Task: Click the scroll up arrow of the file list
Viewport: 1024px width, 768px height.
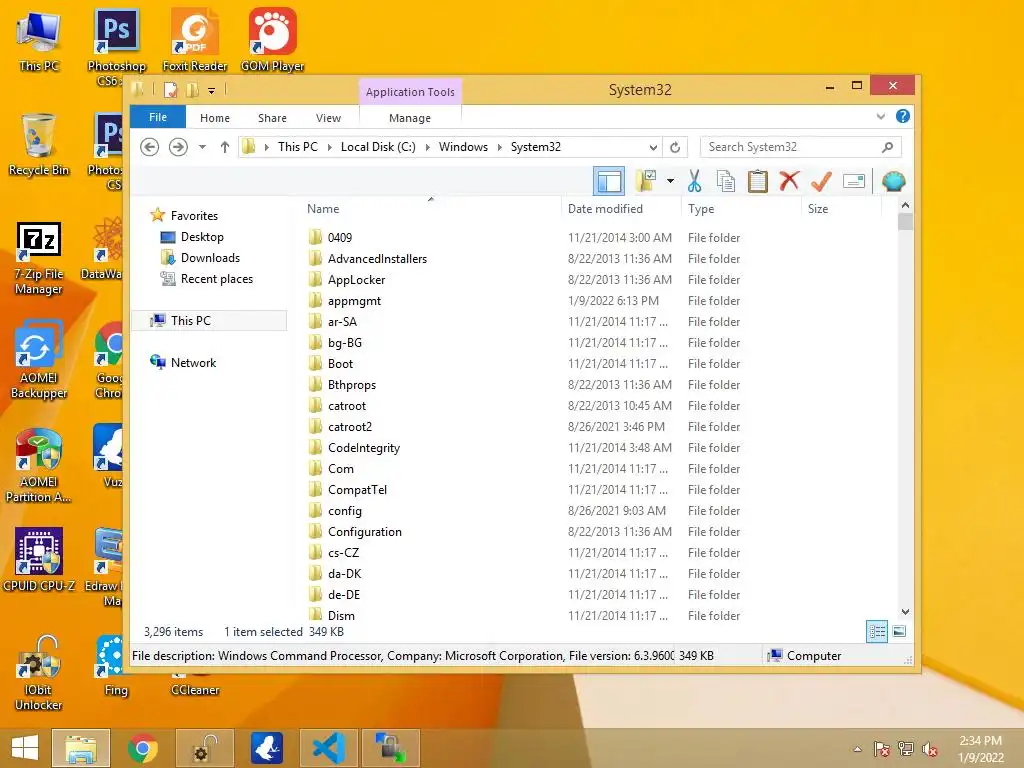Action: coord(905,205)
